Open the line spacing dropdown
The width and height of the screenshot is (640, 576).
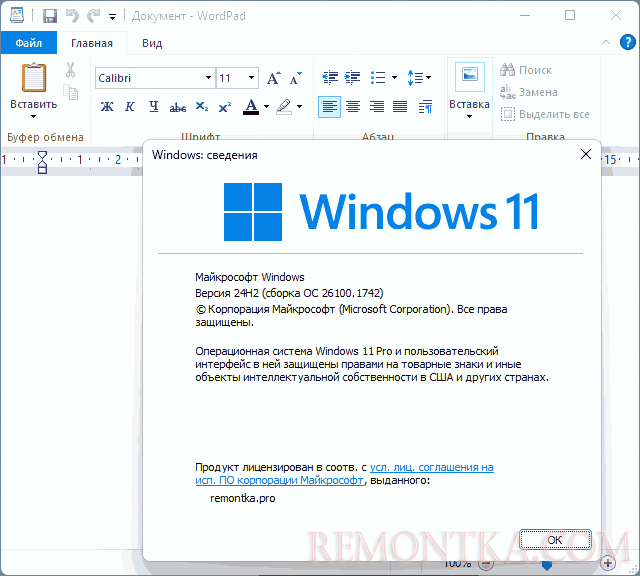419,77
